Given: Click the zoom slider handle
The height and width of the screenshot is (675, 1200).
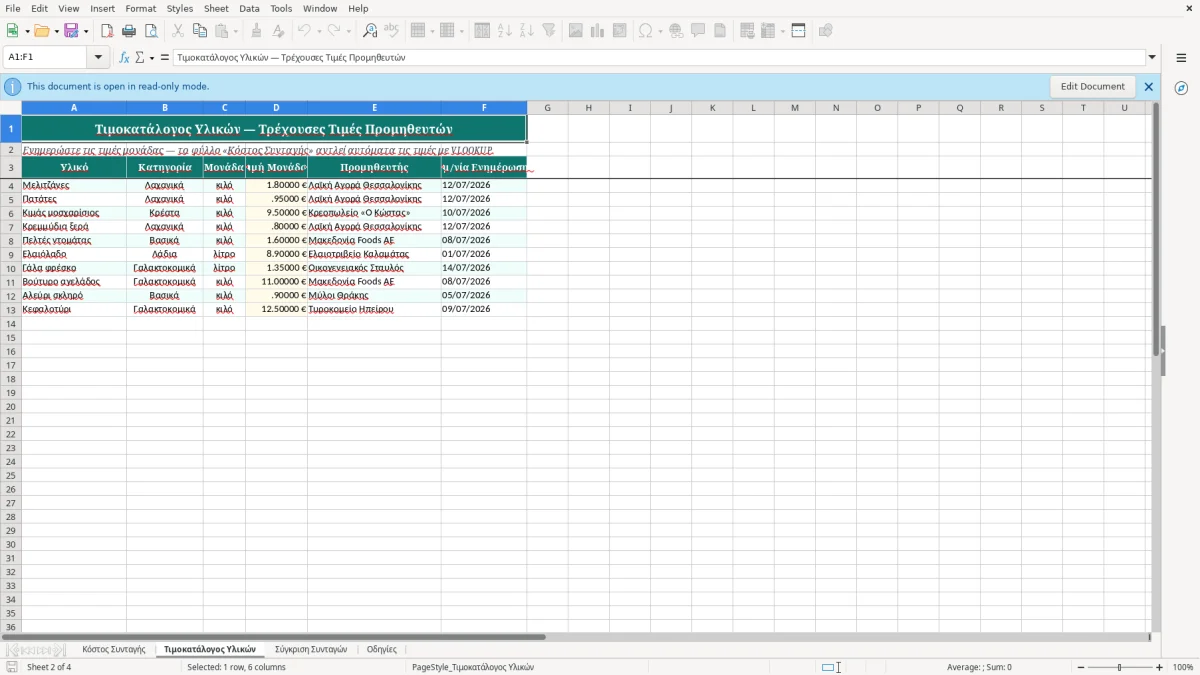Looking at the screenshot, I should 1119,667.
